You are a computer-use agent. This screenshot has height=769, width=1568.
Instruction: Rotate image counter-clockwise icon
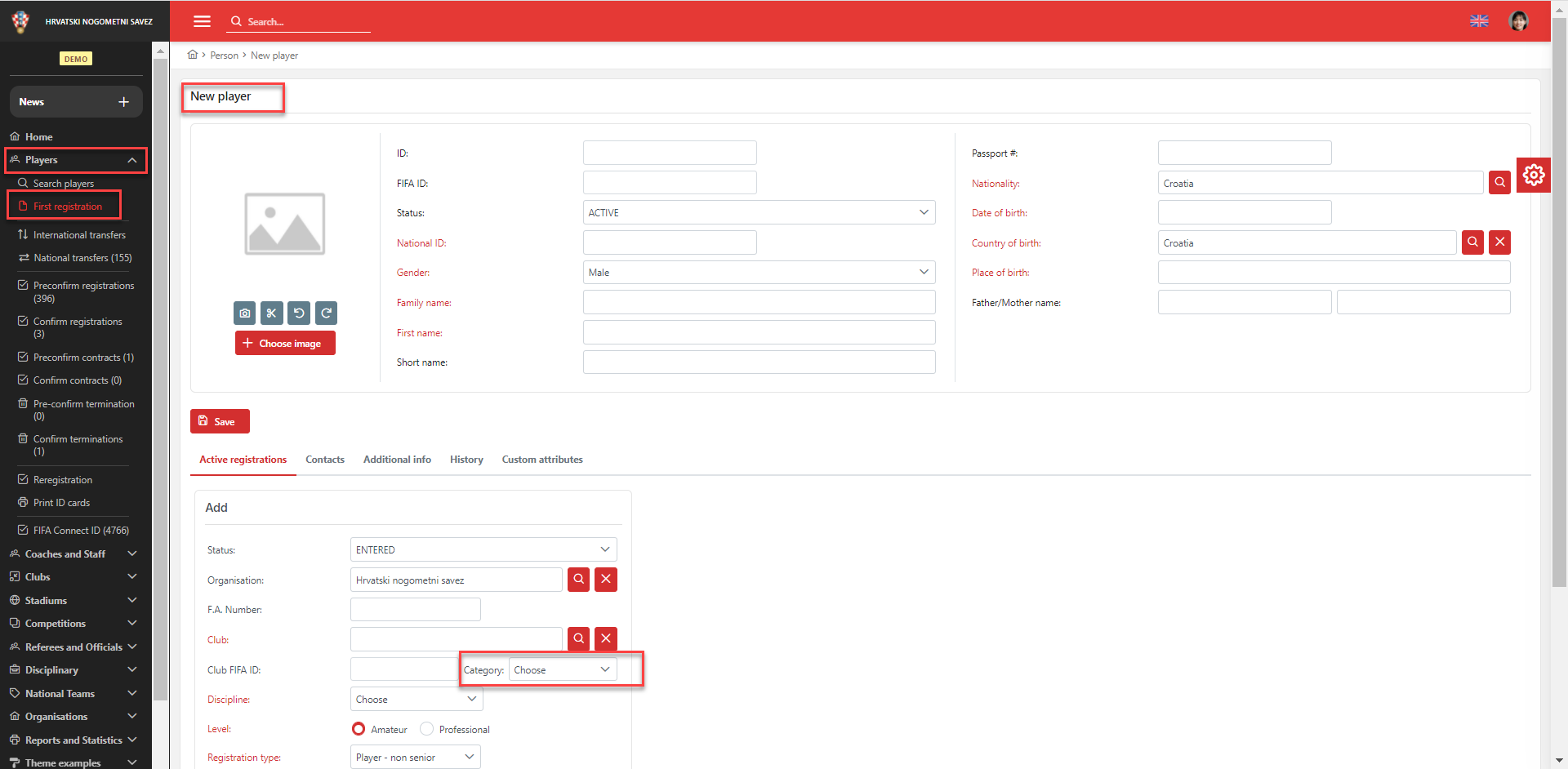tap(299, 313)
